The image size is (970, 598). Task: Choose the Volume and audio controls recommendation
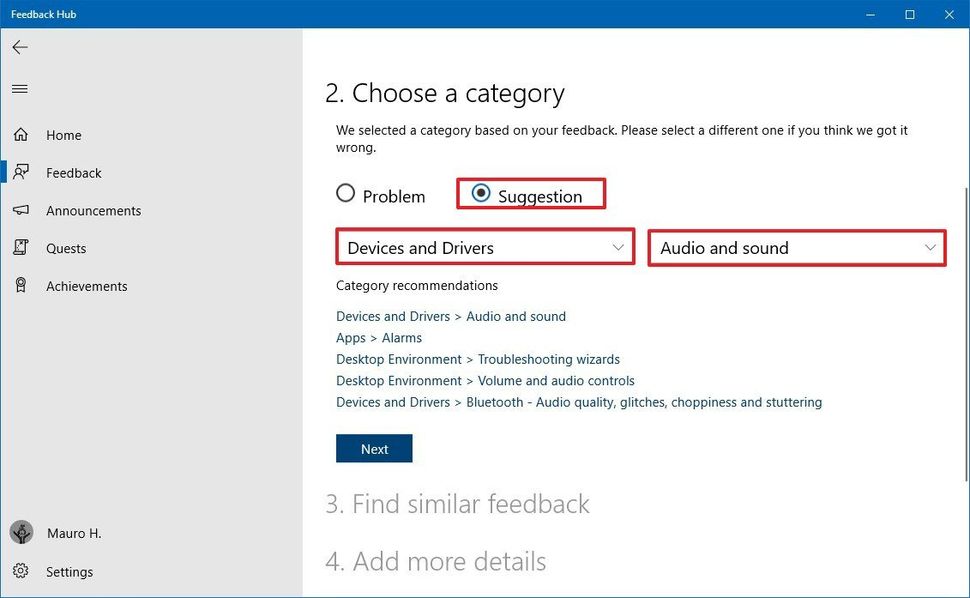pyautogui.click(x=485, y=380)
